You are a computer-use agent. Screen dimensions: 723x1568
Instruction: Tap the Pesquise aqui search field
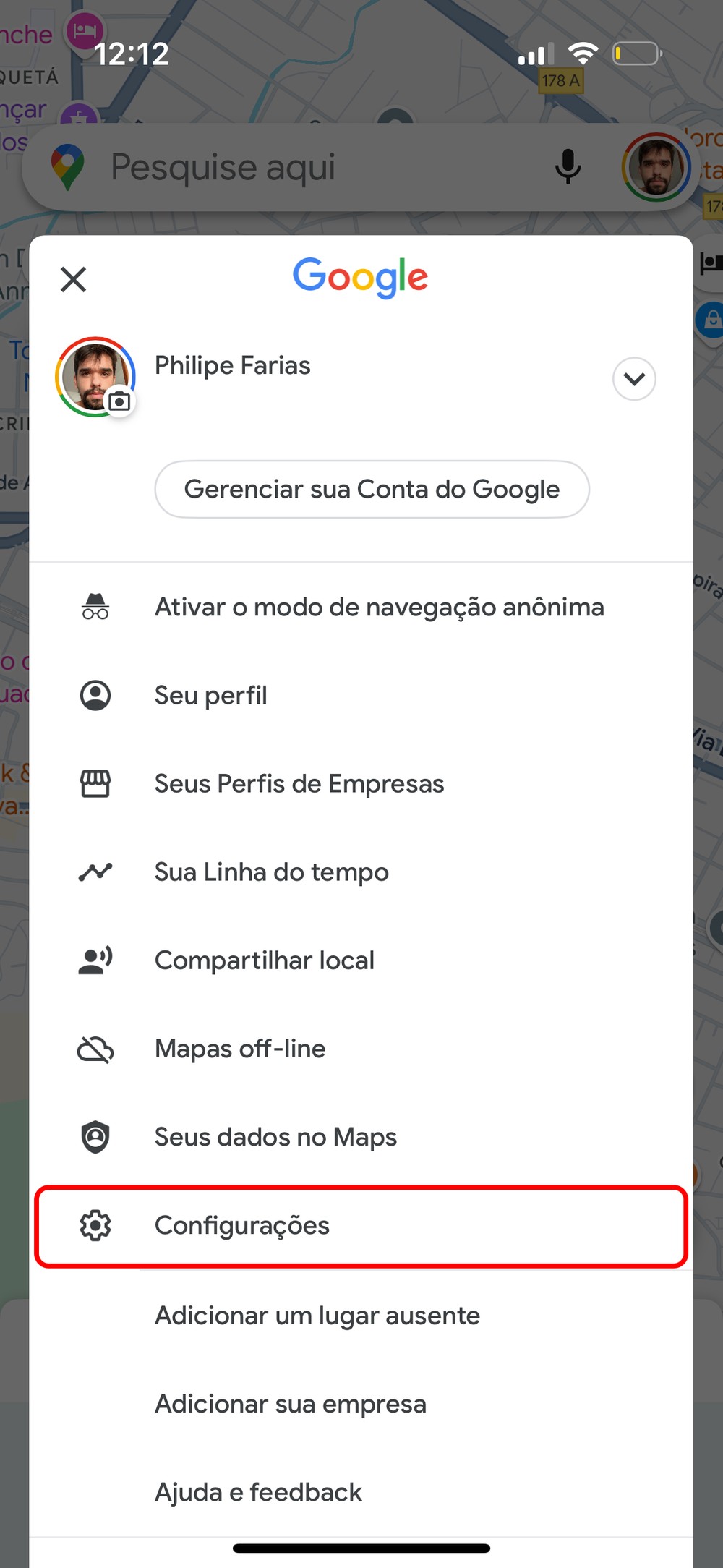point(289,166)
